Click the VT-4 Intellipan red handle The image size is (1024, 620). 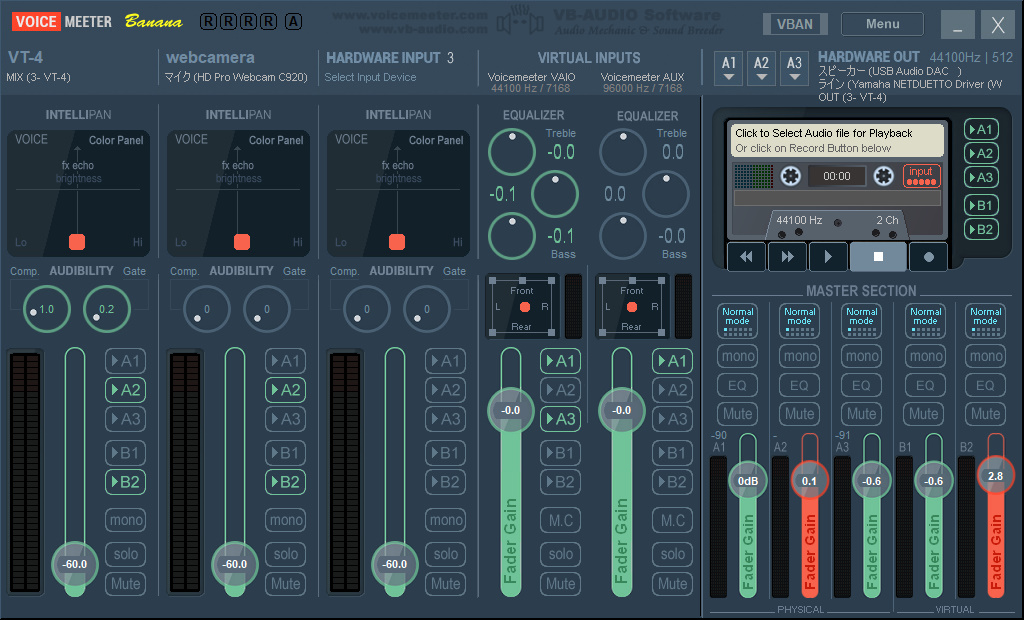coord(77,242)
